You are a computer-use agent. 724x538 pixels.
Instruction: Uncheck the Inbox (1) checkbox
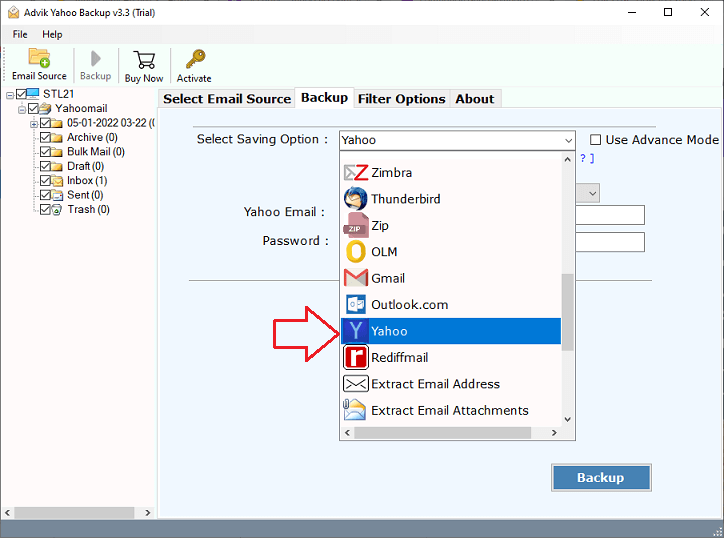45,181
